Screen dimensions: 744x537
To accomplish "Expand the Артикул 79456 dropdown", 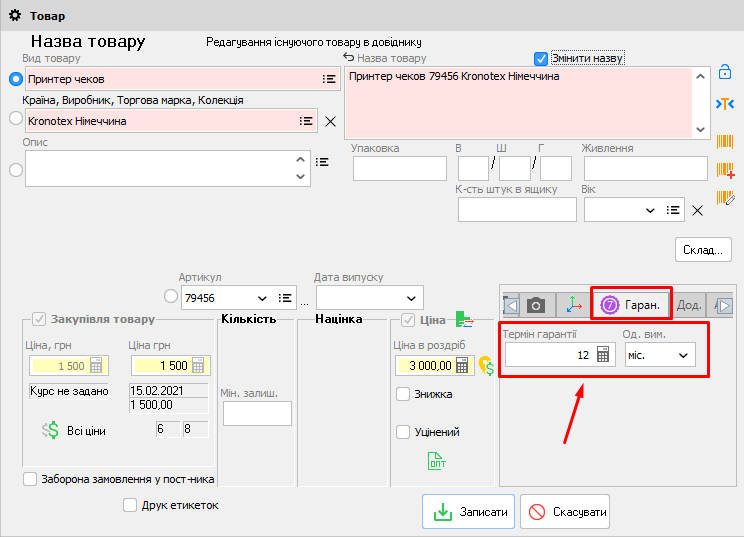I will [263, 298].
